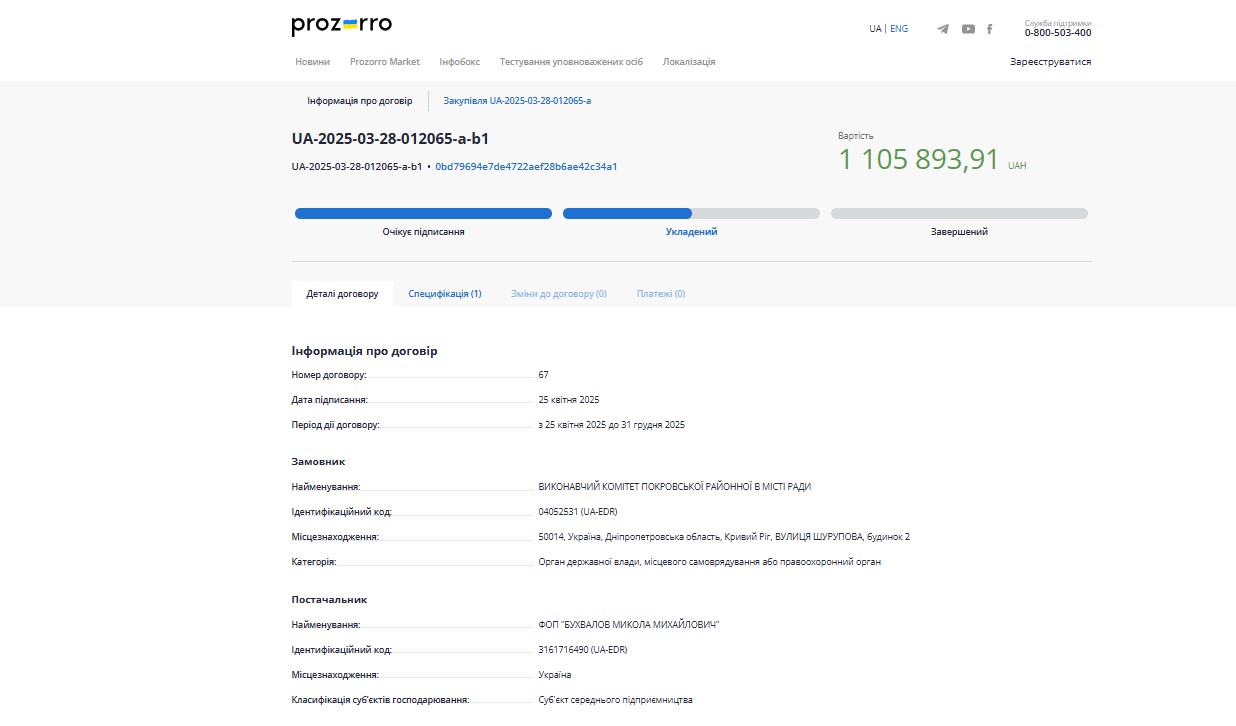Viewport: 1236px width, 726px height.
Task: Select Деталі договору tab
Action: click(342, 294)
